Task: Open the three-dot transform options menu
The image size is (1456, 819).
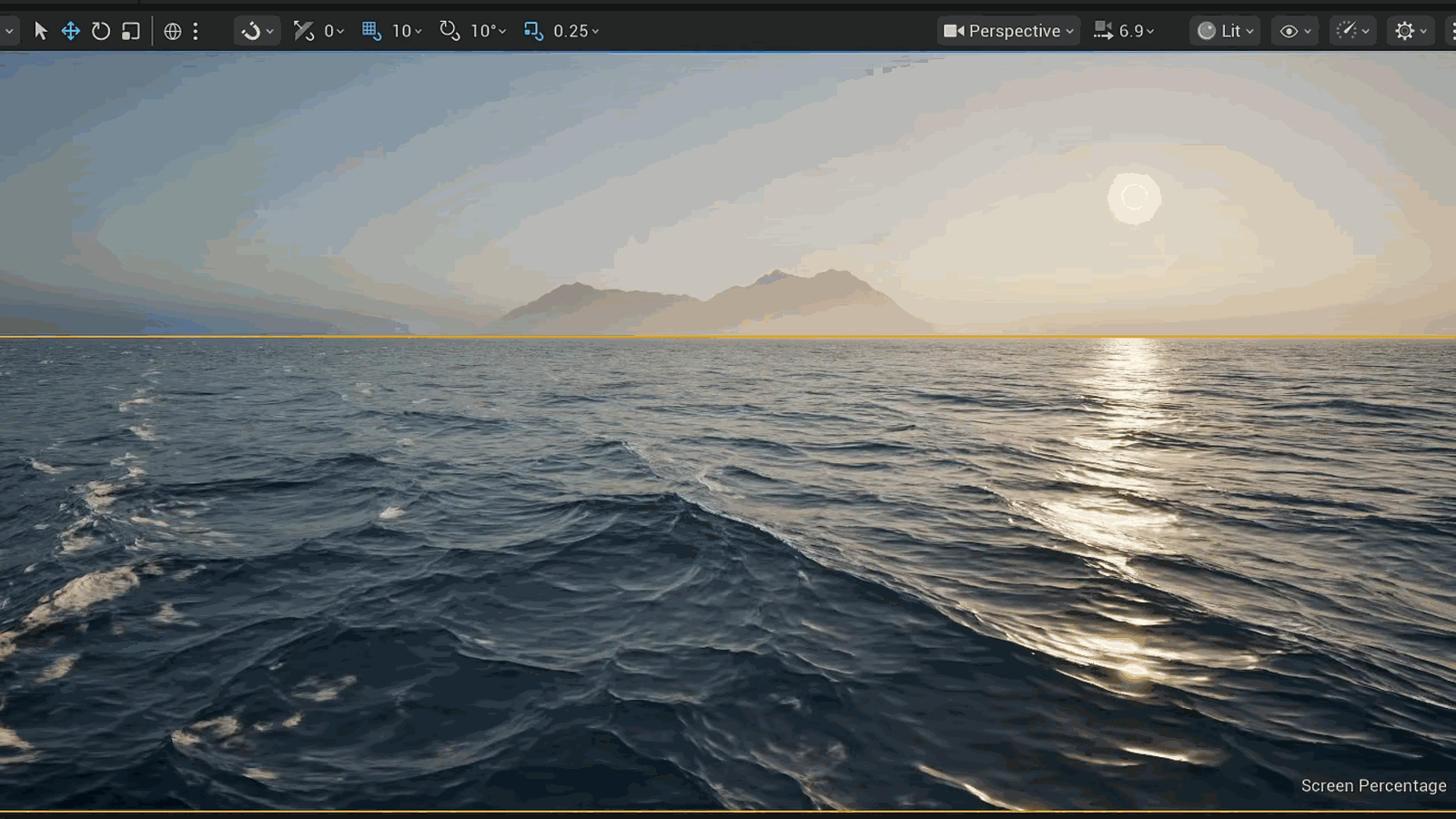Action: coord(196,31)
